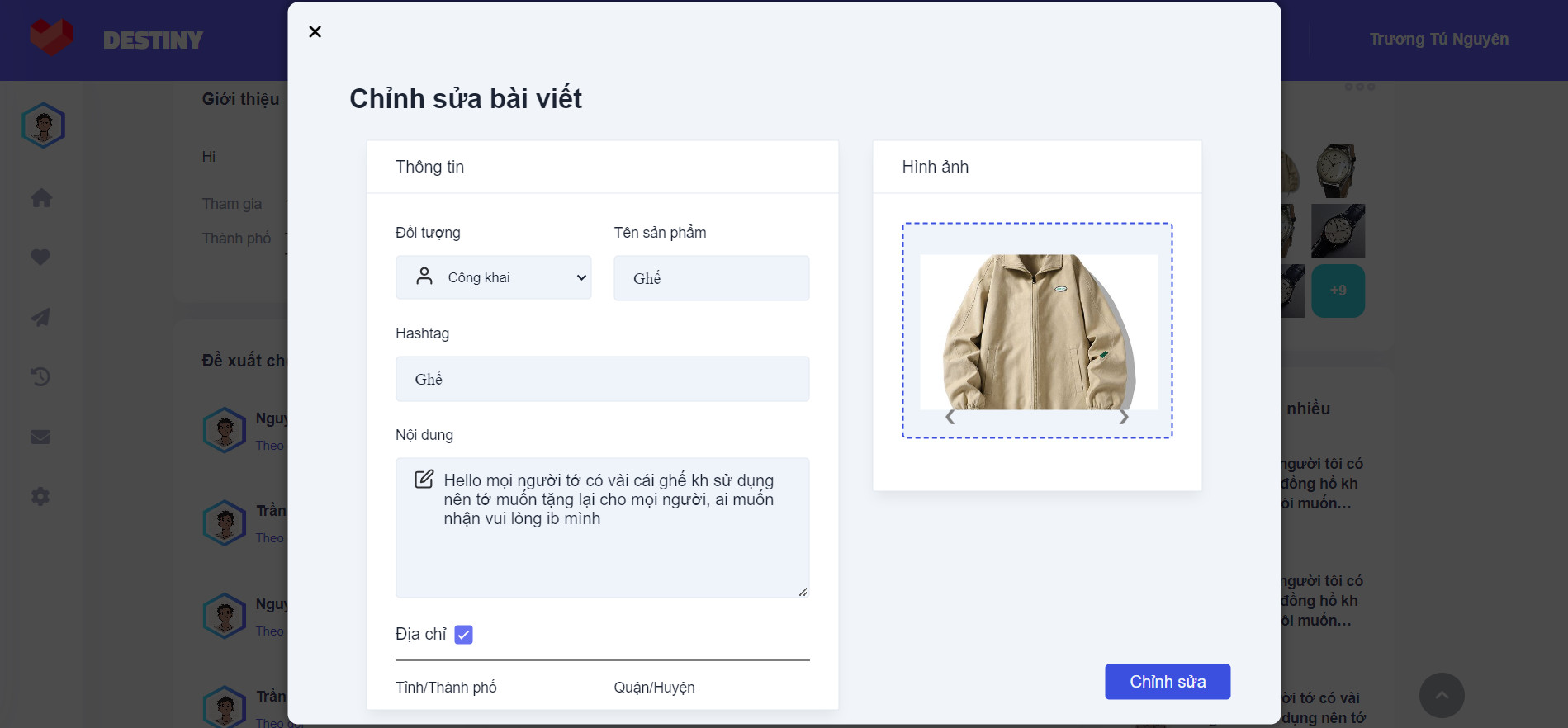The height and width of the screenshot is (728, 1568).
Task: Click the Chỉnh sửa submit button
Action: click(x=1168, y=682)
